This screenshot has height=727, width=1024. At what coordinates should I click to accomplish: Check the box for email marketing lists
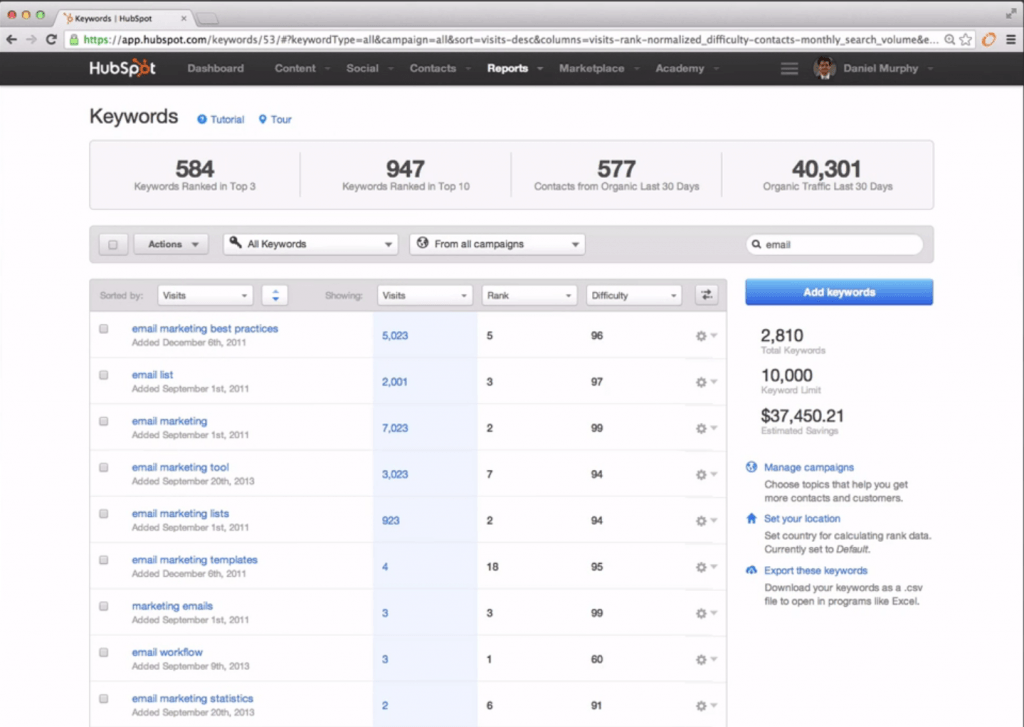click(x=104, y=513)
